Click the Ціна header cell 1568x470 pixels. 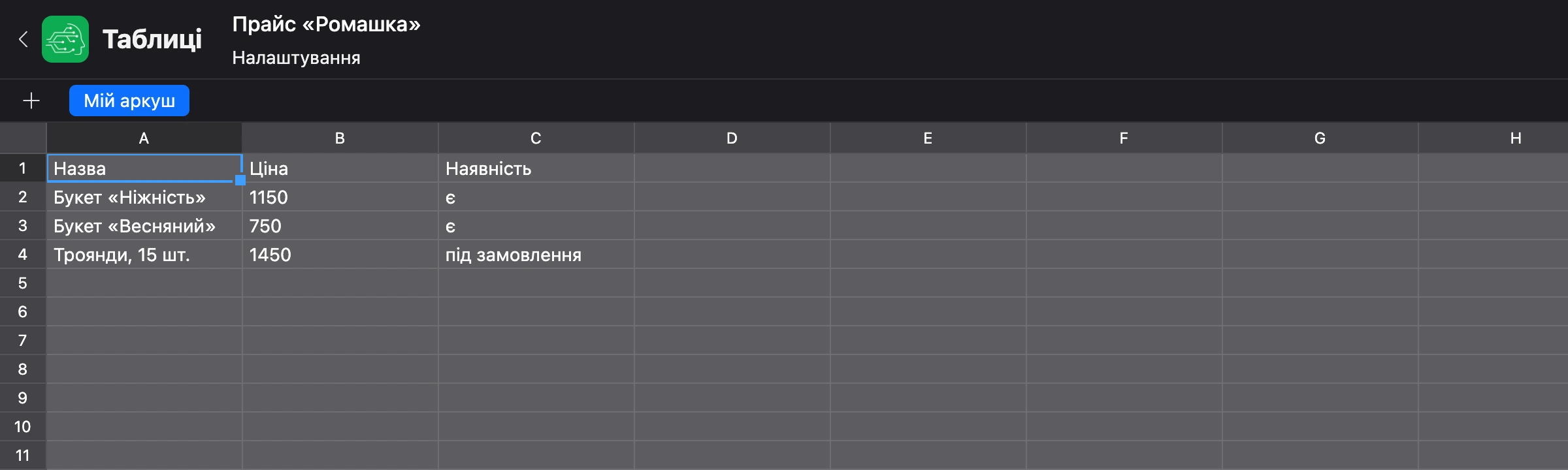(x=340, y=168)
